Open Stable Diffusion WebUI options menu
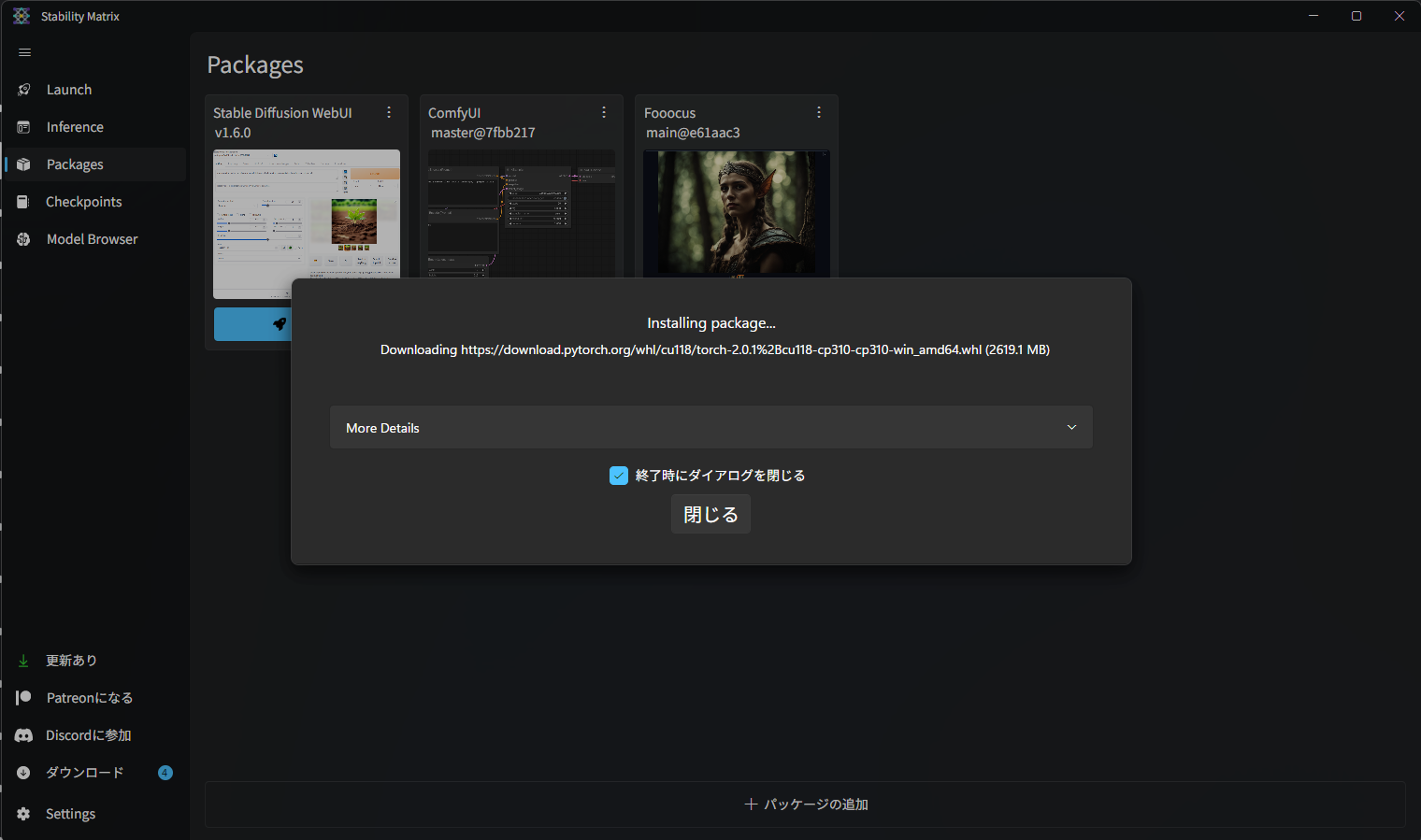The image size is (1421, 840). coord(389,112)
